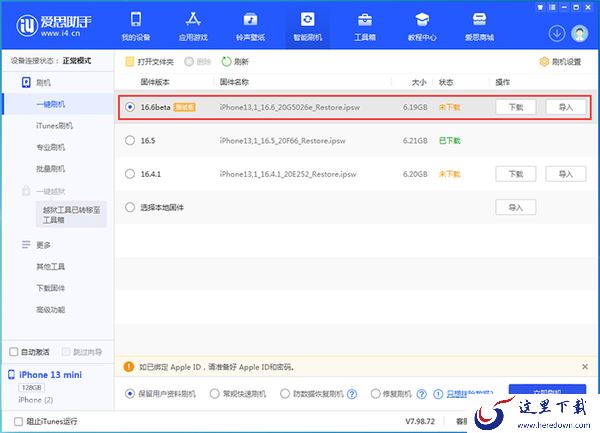Click the greyed-out 删除 delete icon
Image resolution: width=600 pixels, height=433 pixels.
pyautogui.click(x=189, y=62)
